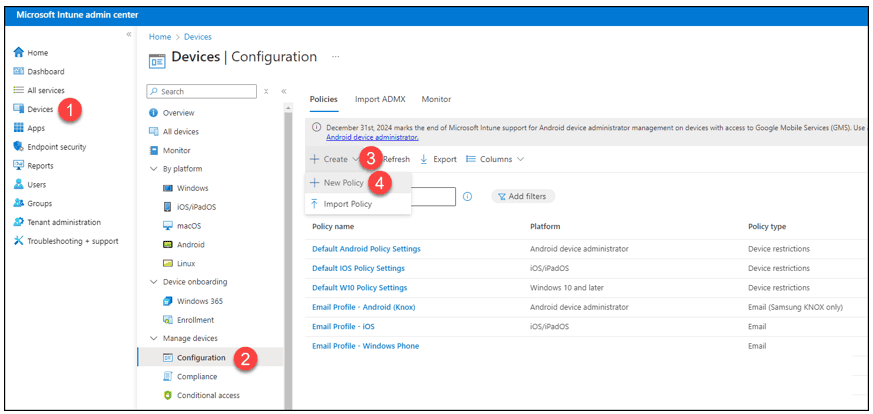Viewport: 873px width, 414px height.
Task: Select the Linux platform entry
Action: pos(179,264)
